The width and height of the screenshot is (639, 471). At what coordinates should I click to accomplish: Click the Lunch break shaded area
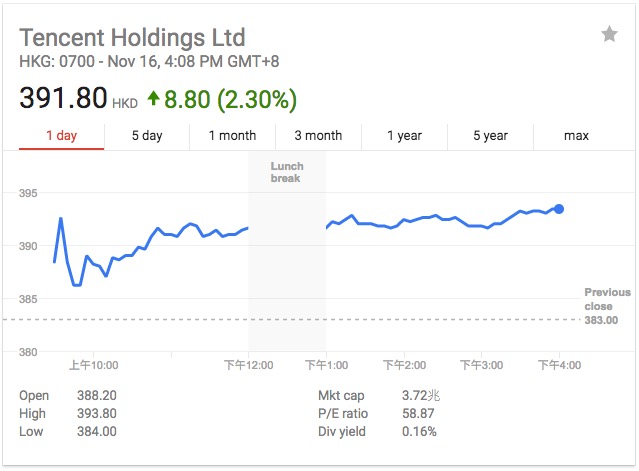(285, 250)
